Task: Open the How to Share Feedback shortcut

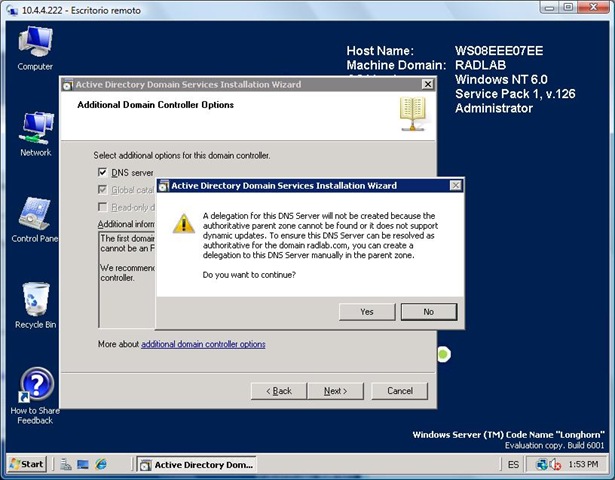Action: click(35, 388)
